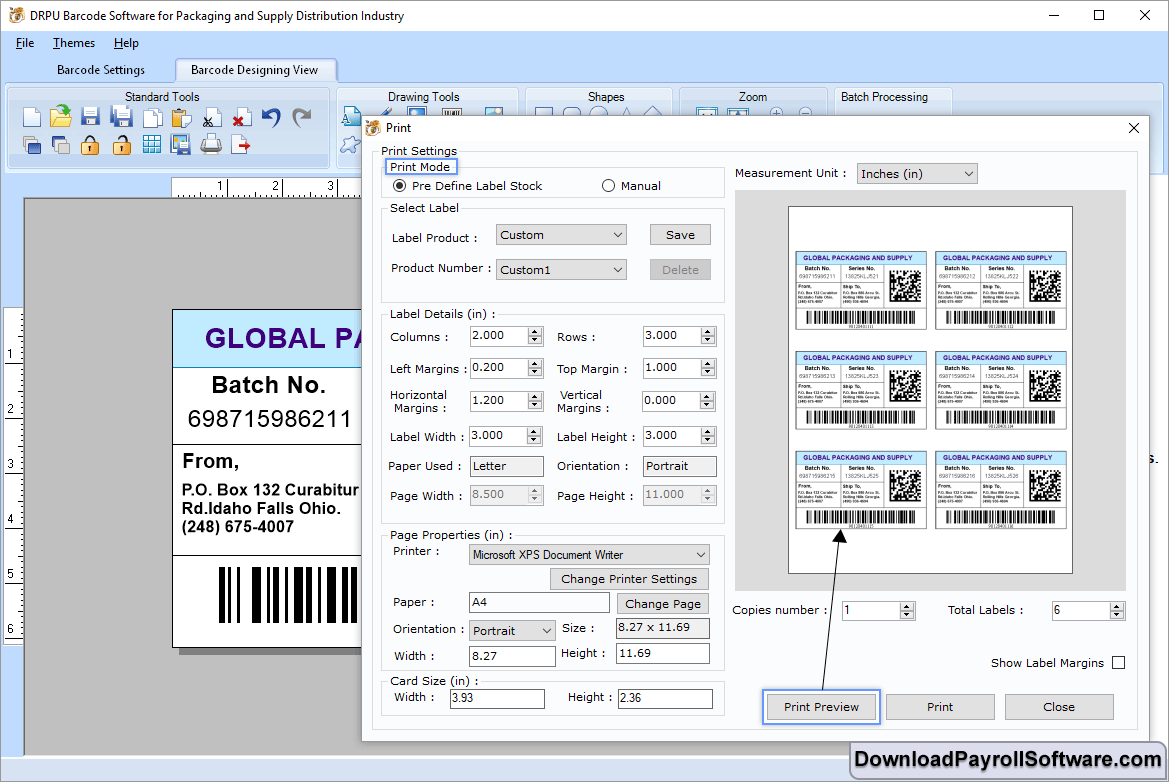Screen dimensions: 1169x782
Task: Enable the Show Label Margins checkbox
Action: point(1118,663)
